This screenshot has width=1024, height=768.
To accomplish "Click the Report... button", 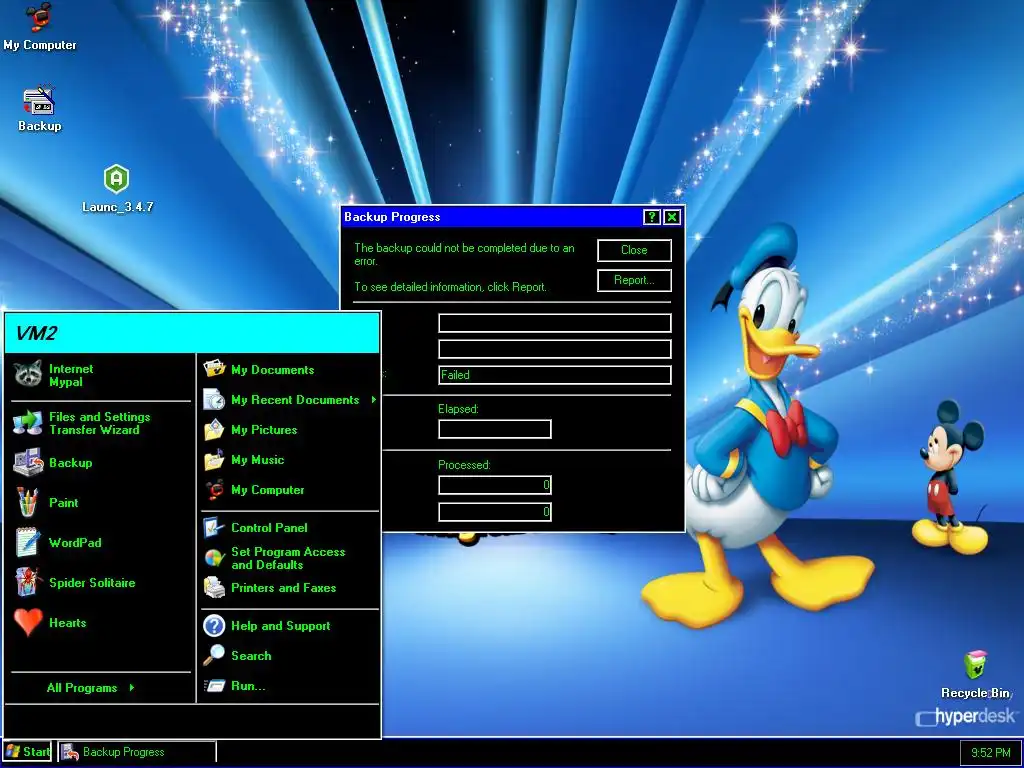I will click(x=634, y=280).
